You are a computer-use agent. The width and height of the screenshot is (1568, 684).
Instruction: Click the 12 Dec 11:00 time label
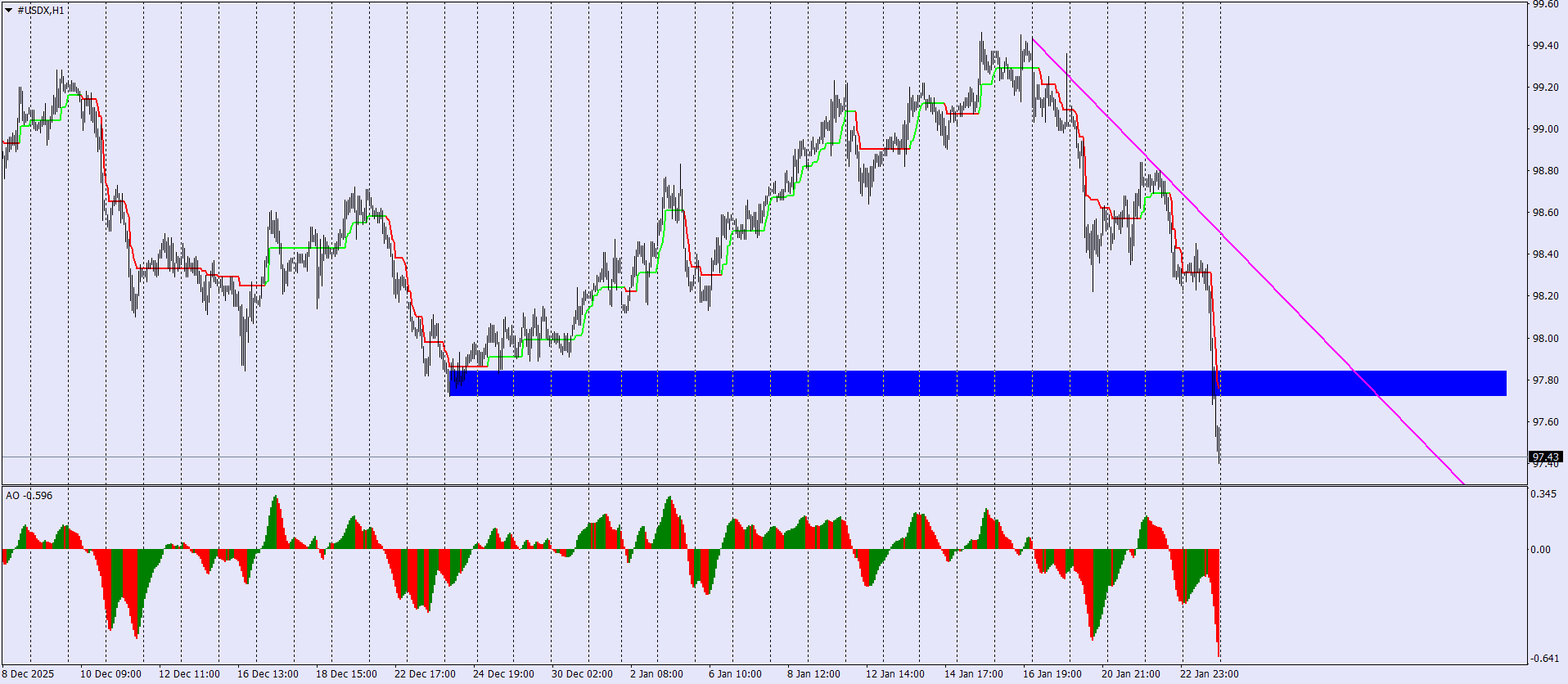pos(189,674)
